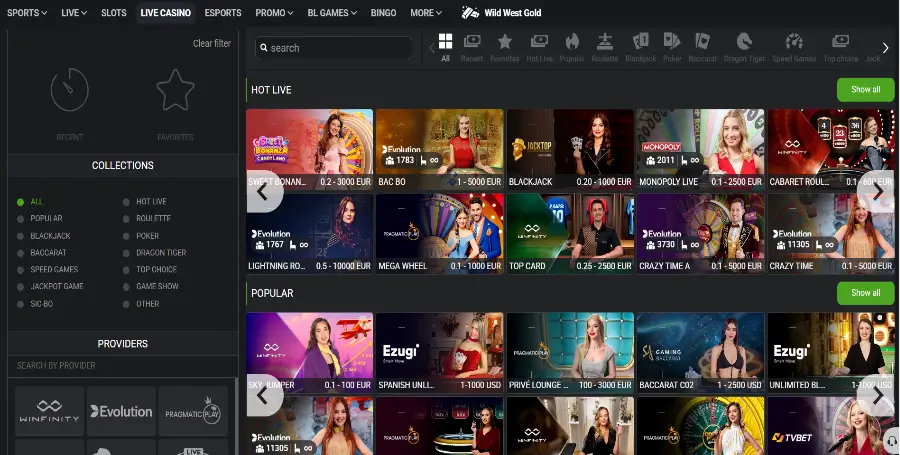900x455 pixels.
Task: Open the Live Casino tab
Action: [165, 13]
